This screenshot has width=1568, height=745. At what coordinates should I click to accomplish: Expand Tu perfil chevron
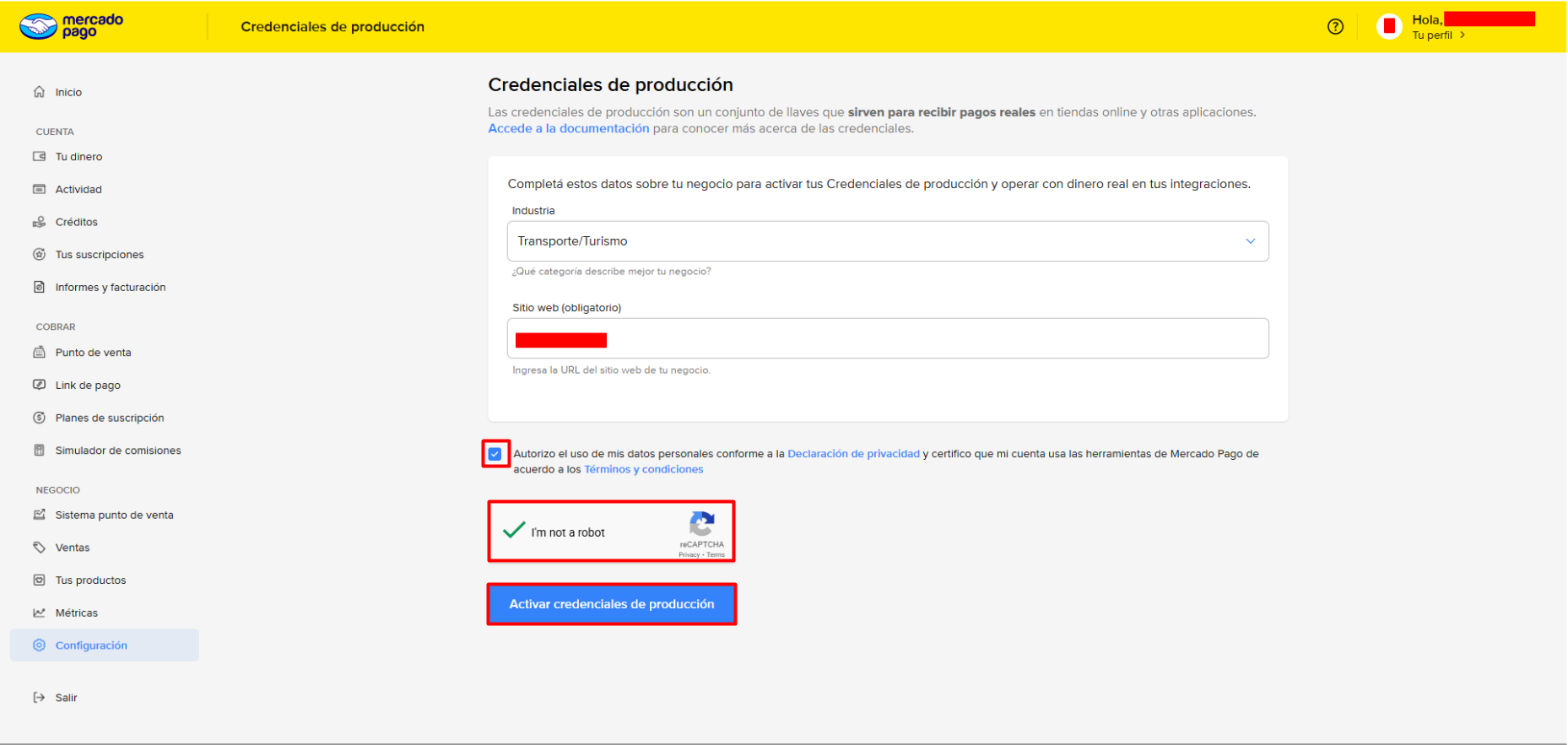(x=1463, y=35)
